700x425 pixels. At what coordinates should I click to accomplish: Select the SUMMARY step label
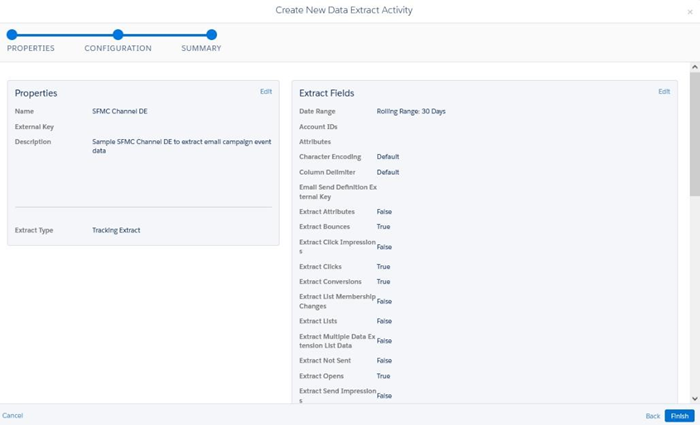201,48
